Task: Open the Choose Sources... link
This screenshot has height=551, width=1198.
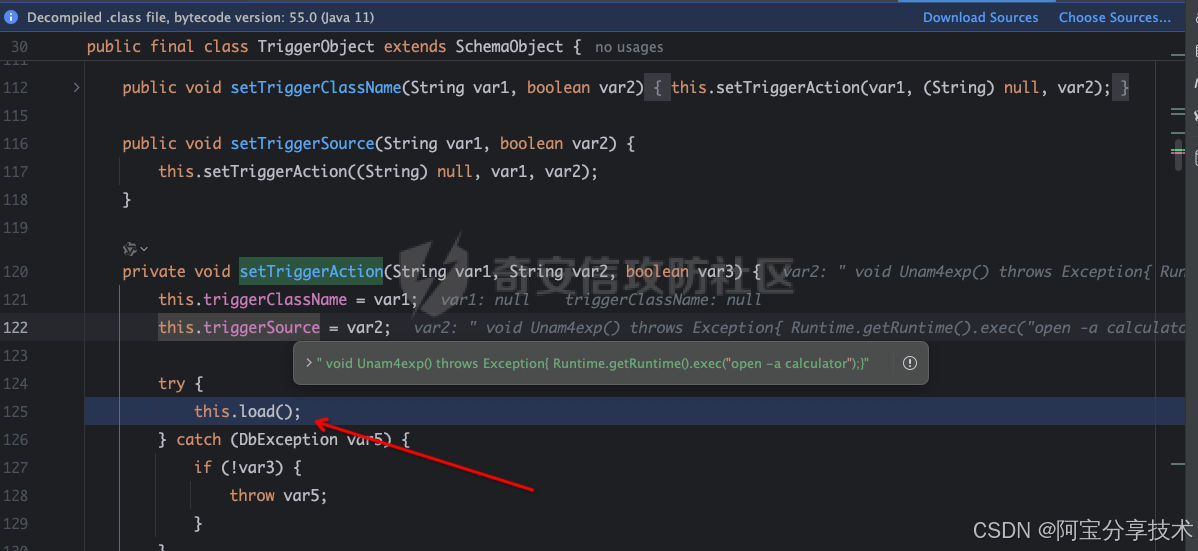Action: [1115, 17]
